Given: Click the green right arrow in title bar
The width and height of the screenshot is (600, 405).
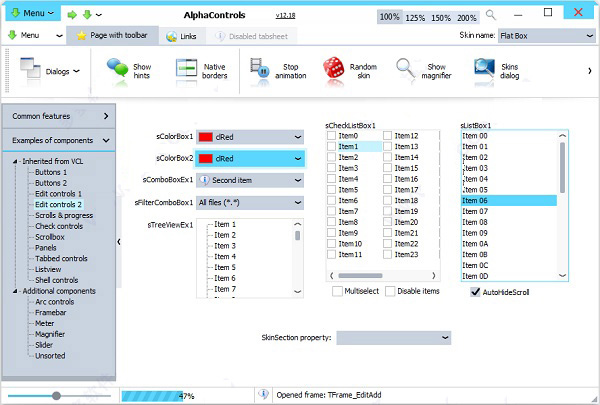Looking at the screenshot, I should click(x=72, y=15).
